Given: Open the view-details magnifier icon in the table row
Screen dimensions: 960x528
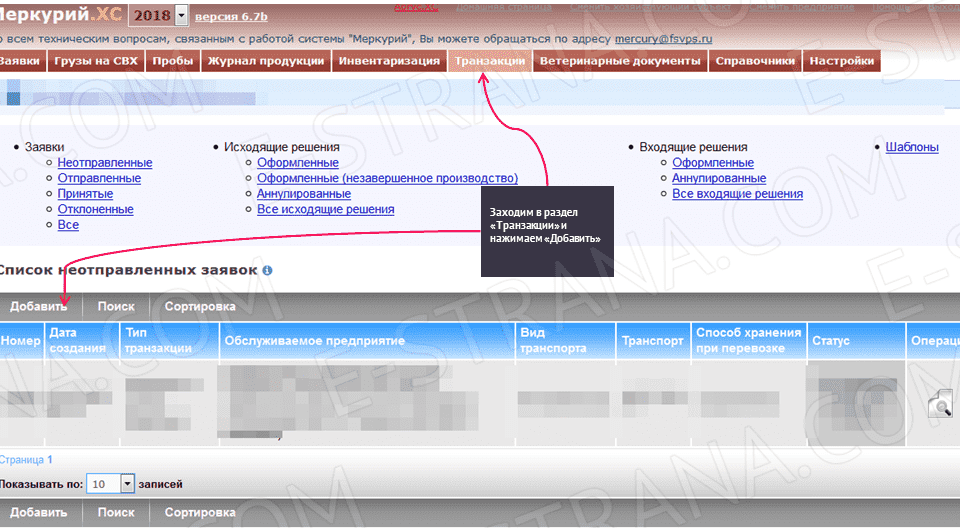Looking at the screenshot, I should 940,404.
